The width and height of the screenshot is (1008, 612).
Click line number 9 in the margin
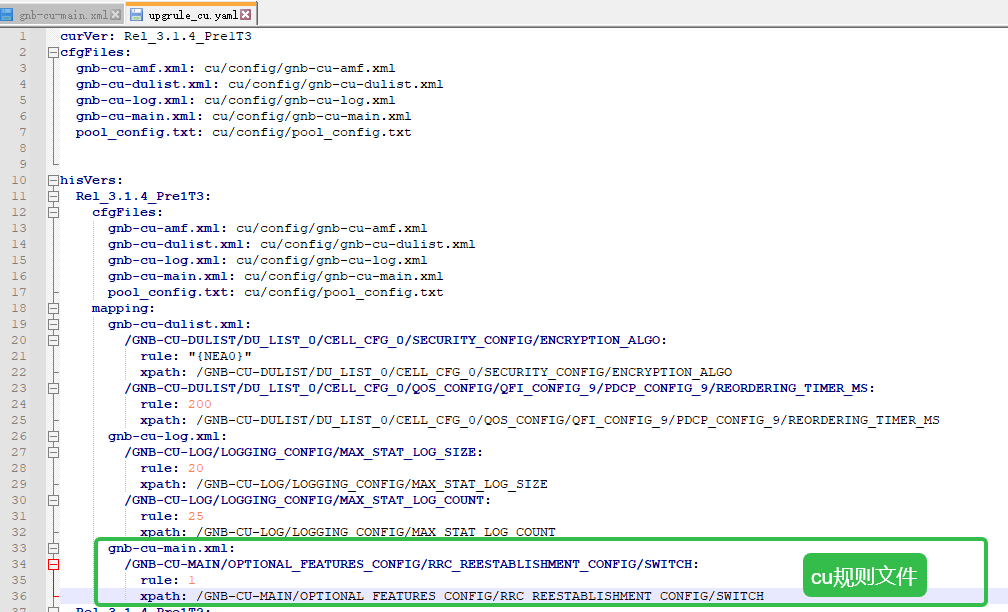[x=22, y=164]
